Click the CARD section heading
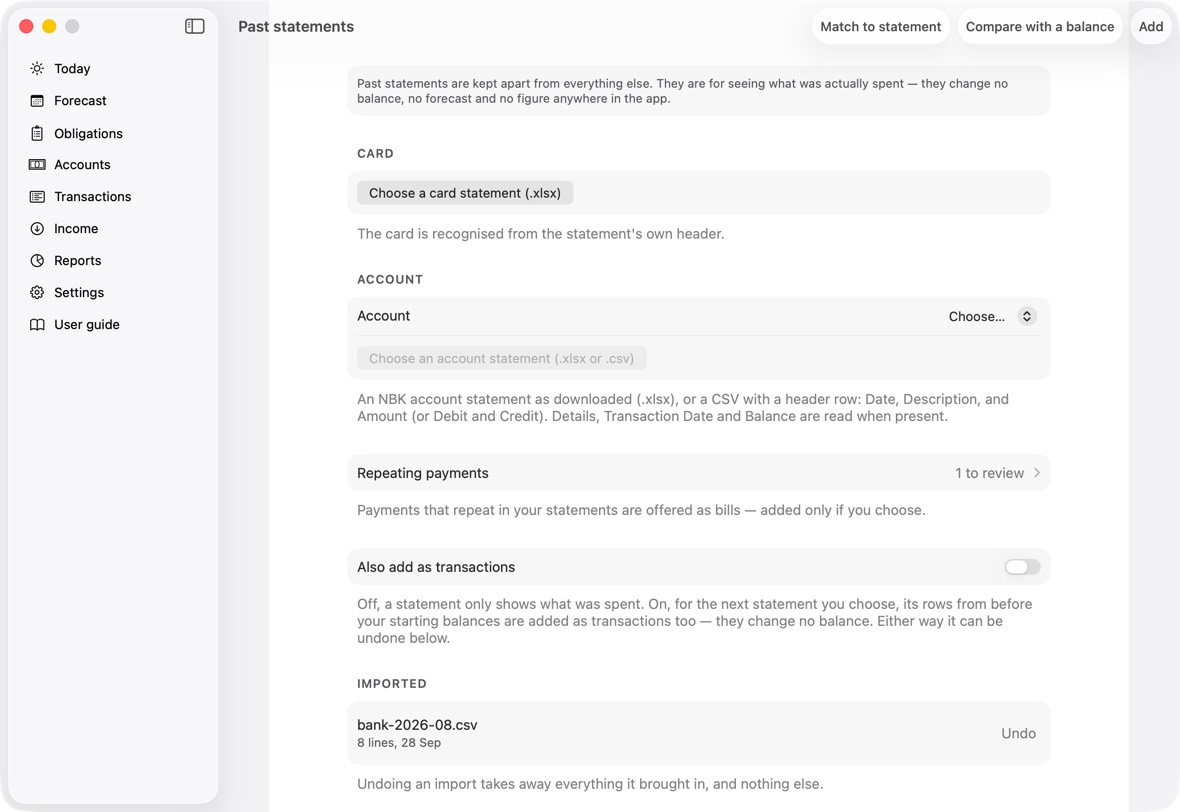This screenshot has width=1180, height=812. coord(375,154)
